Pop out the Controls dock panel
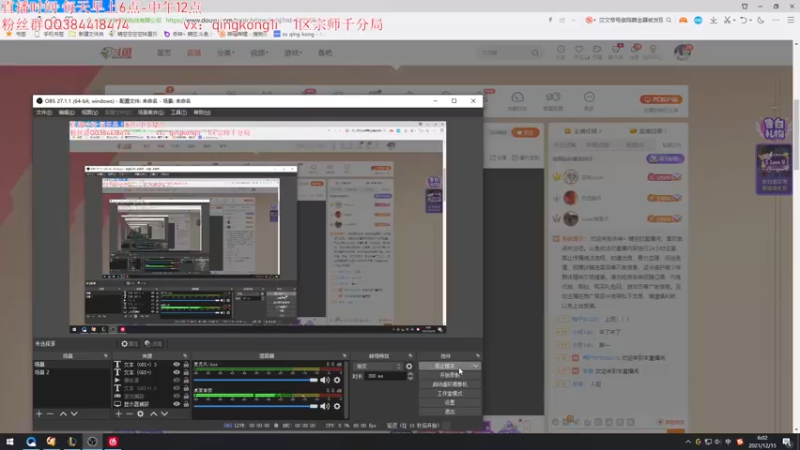Screen dimensions: 800x450 [x=478, y=356]
